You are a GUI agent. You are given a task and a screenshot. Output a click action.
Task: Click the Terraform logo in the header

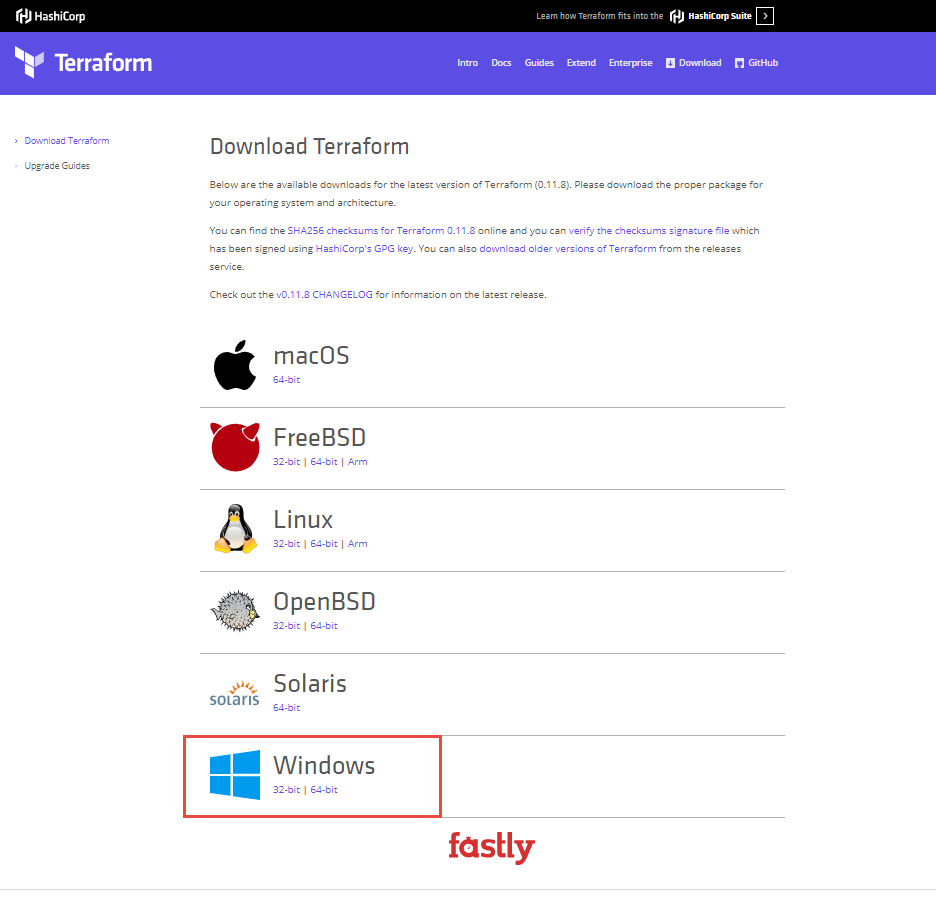(x=84, y=63)
